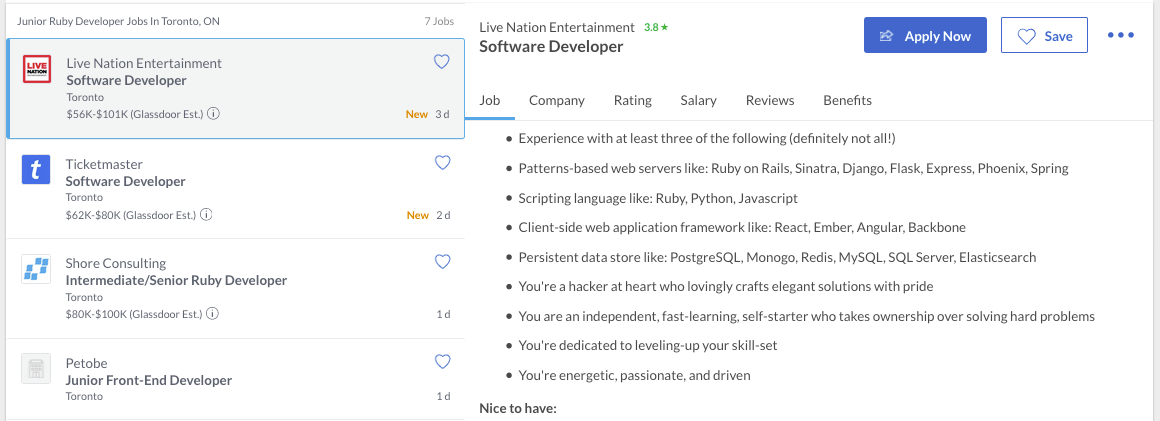1160x421 pixels.
Task: Save Shore Consulting Ruby Developer with heart
Action: (x=442, y=262)
